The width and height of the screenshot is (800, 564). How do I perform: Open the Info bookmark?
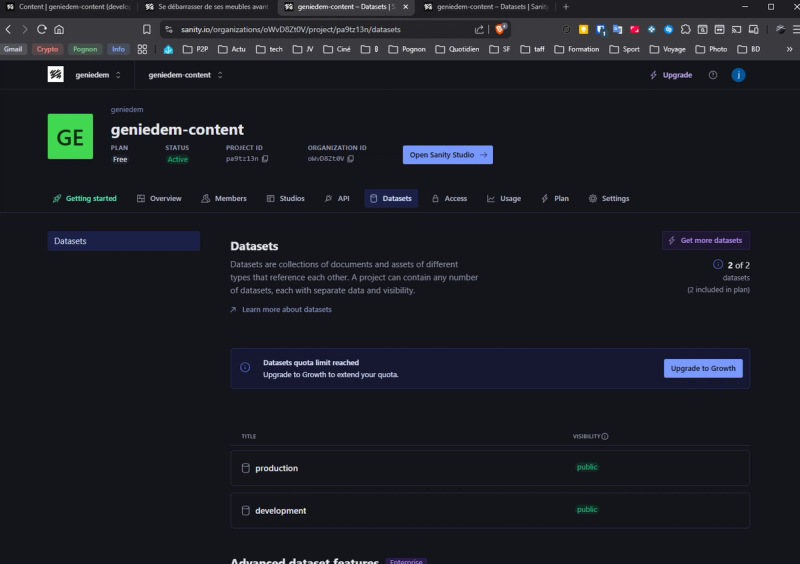pyautogui.click(x=118, y=49)
